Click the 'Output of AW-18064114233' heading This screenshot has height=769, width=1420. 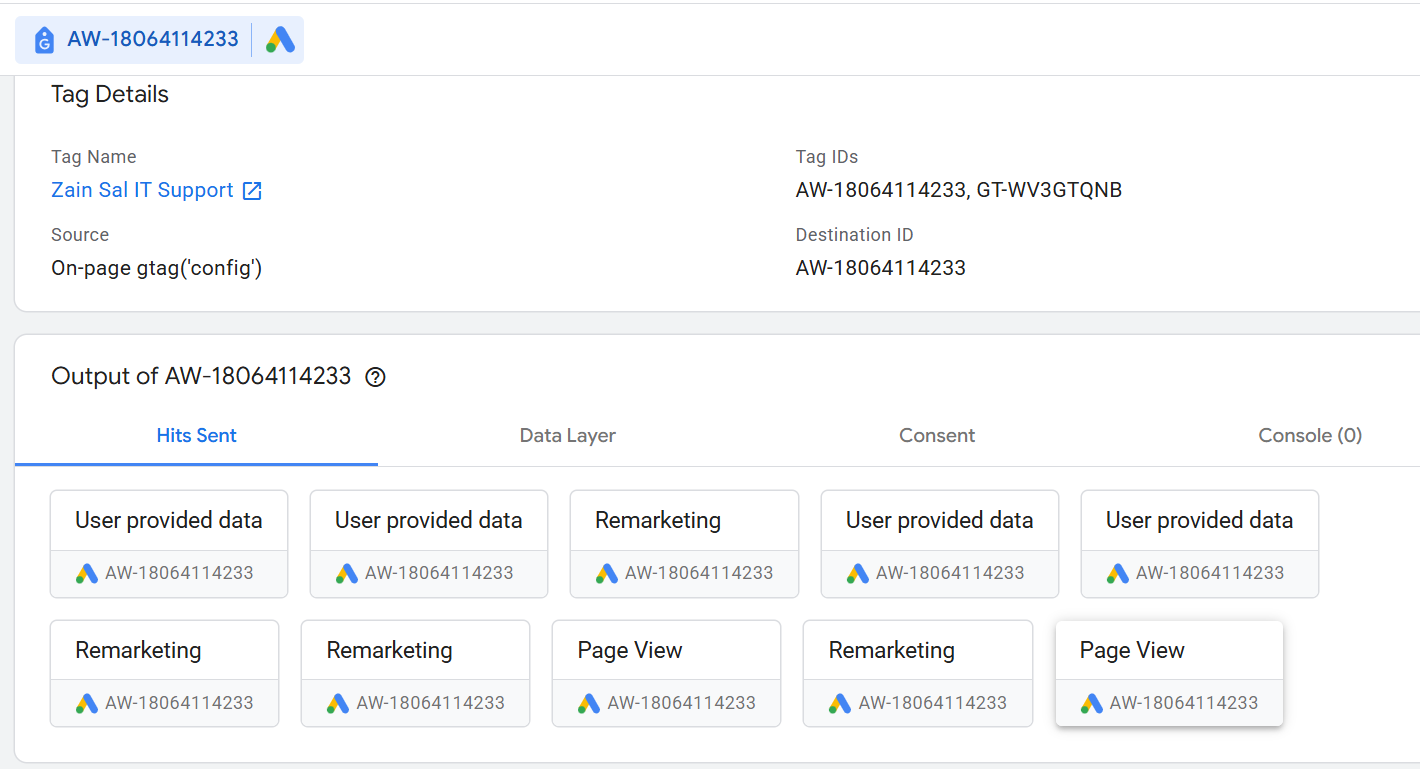point(201,376)
